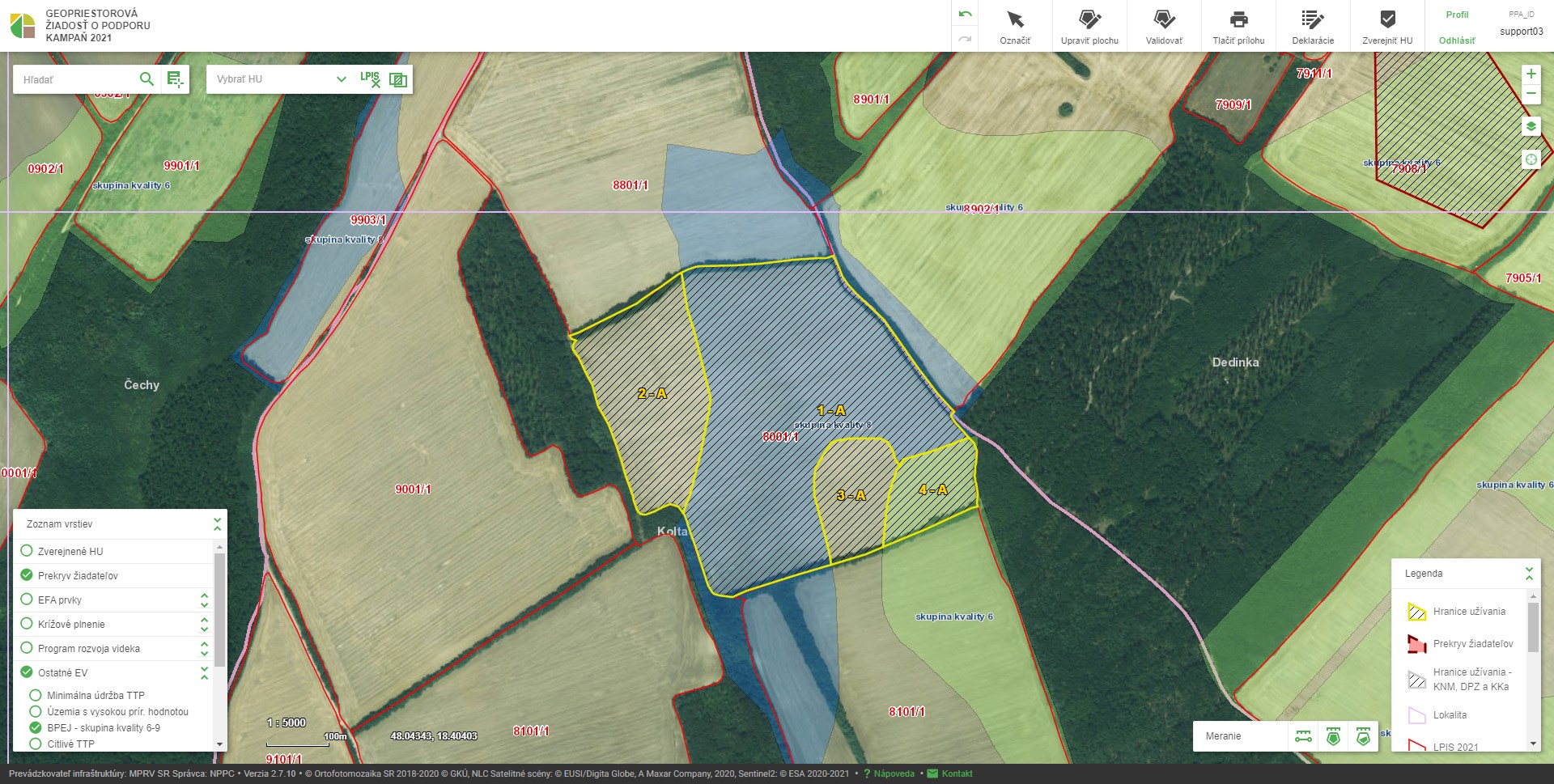Click the 9001/1 parcel number on map
This screenshot has height=784, width=1554.
(x=413, y=489)
